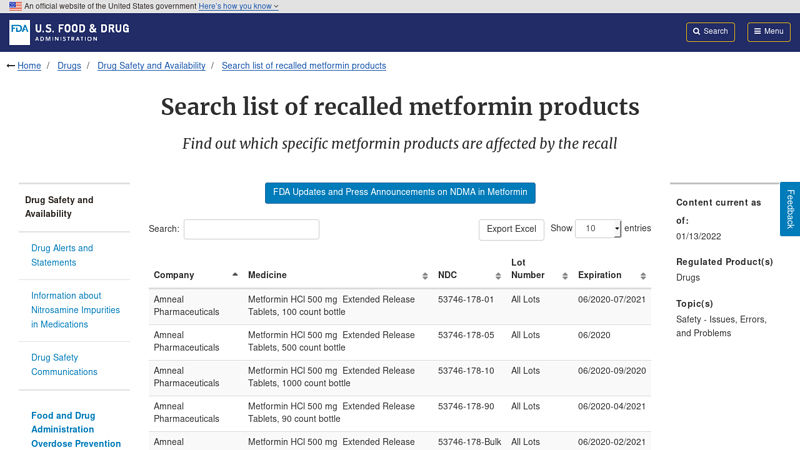Open the Show entries dropdown
Image resolution: width=800 pixels, height=450 pixels.
(598, 229)
